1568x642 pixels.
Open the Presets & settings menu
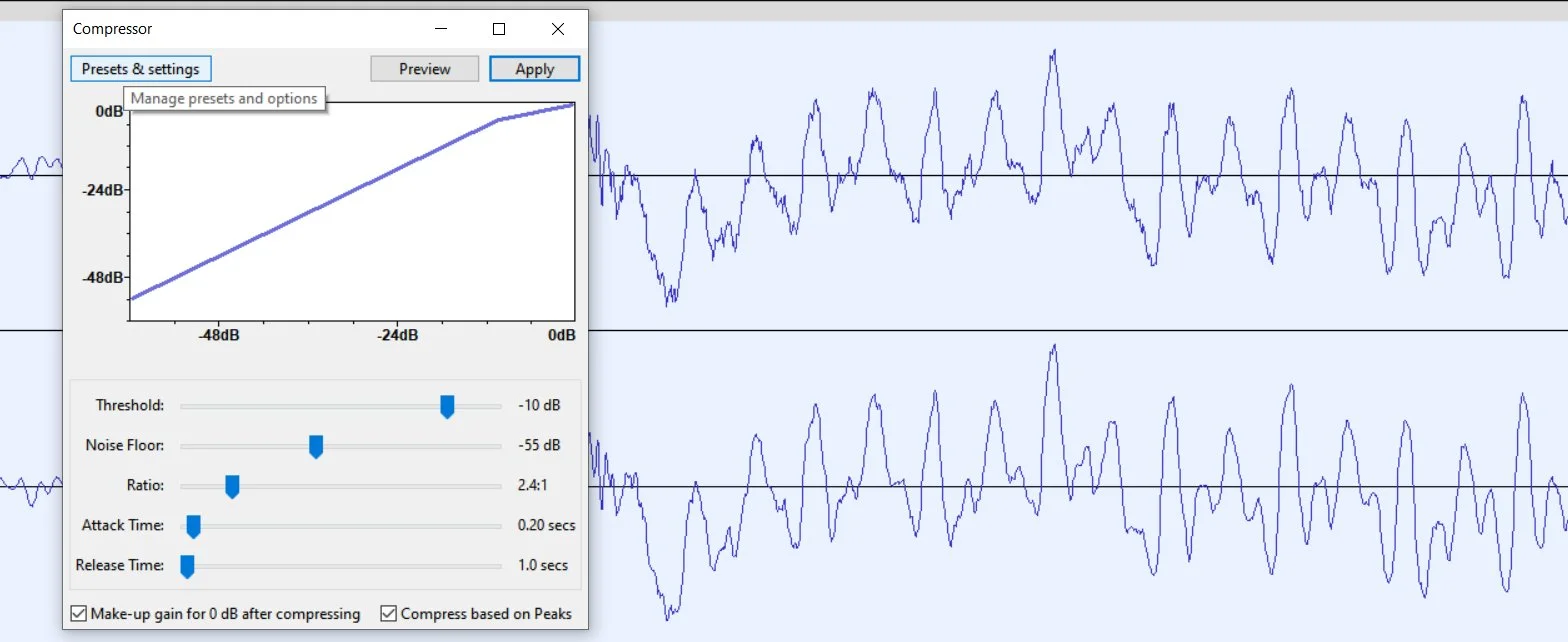click(x=141, y=69)
